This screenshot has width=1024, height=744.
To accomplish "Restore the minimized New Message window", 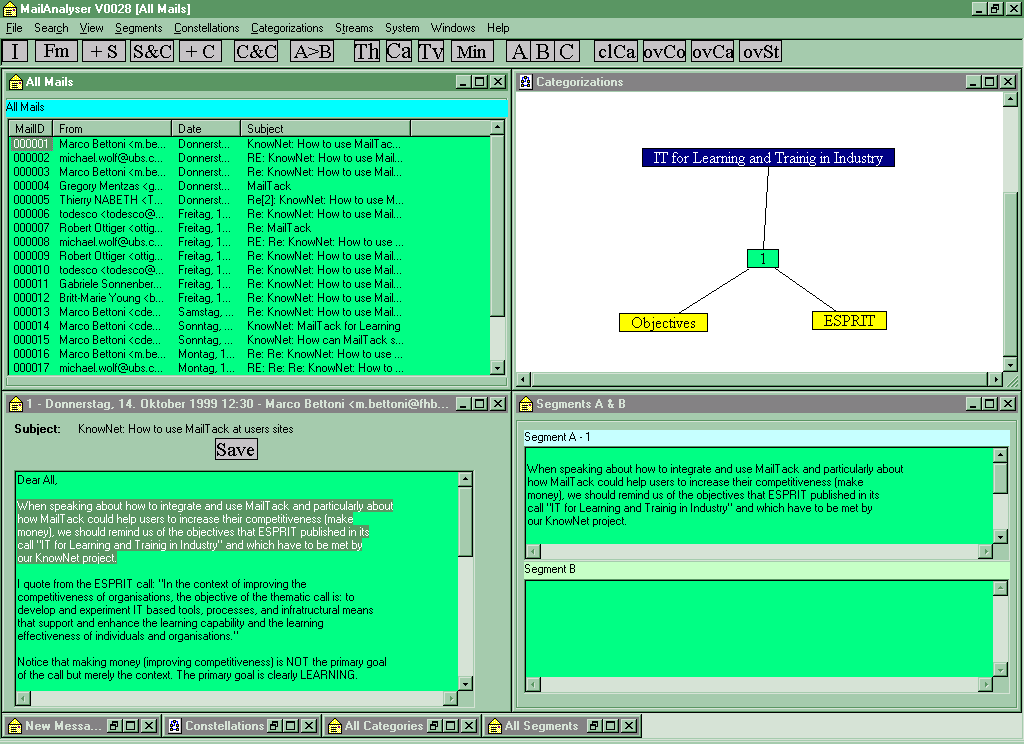I will (x=113, y=726).
